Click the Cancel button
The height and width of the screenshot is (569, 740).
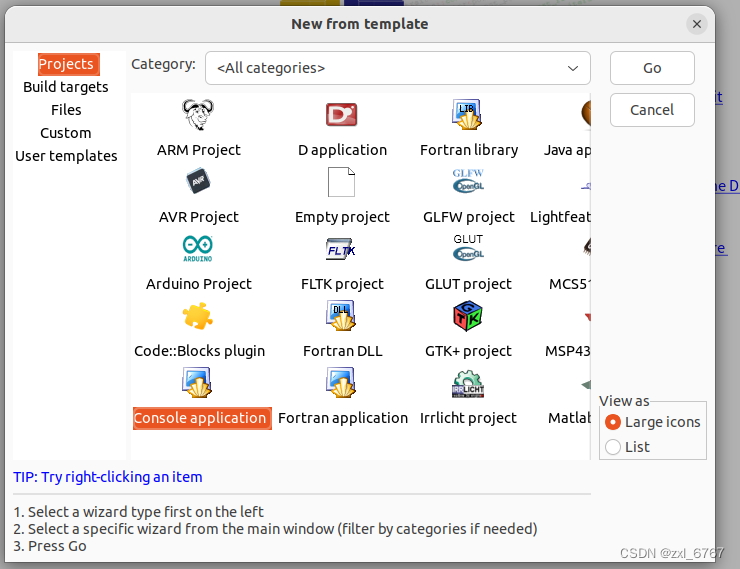[x=652, y=110]
